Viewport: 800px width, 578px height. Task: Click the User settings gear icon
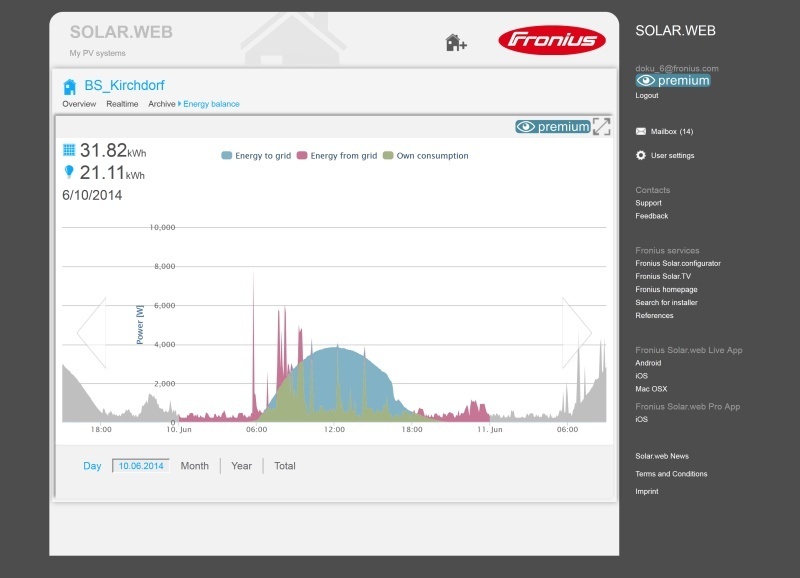641,155
